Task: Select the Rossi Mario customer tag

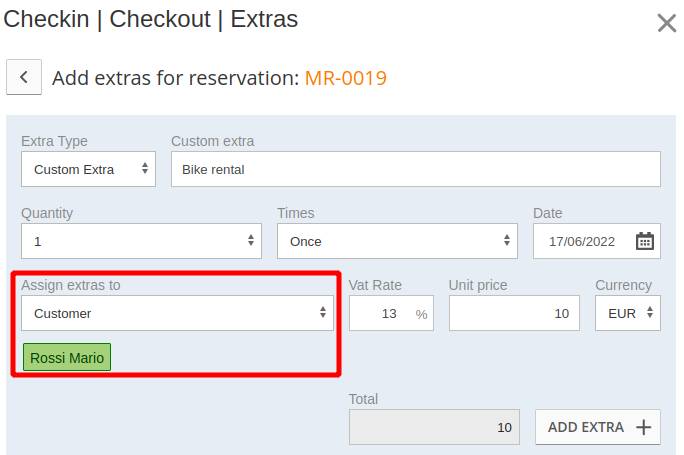Action: coord(67,358)
